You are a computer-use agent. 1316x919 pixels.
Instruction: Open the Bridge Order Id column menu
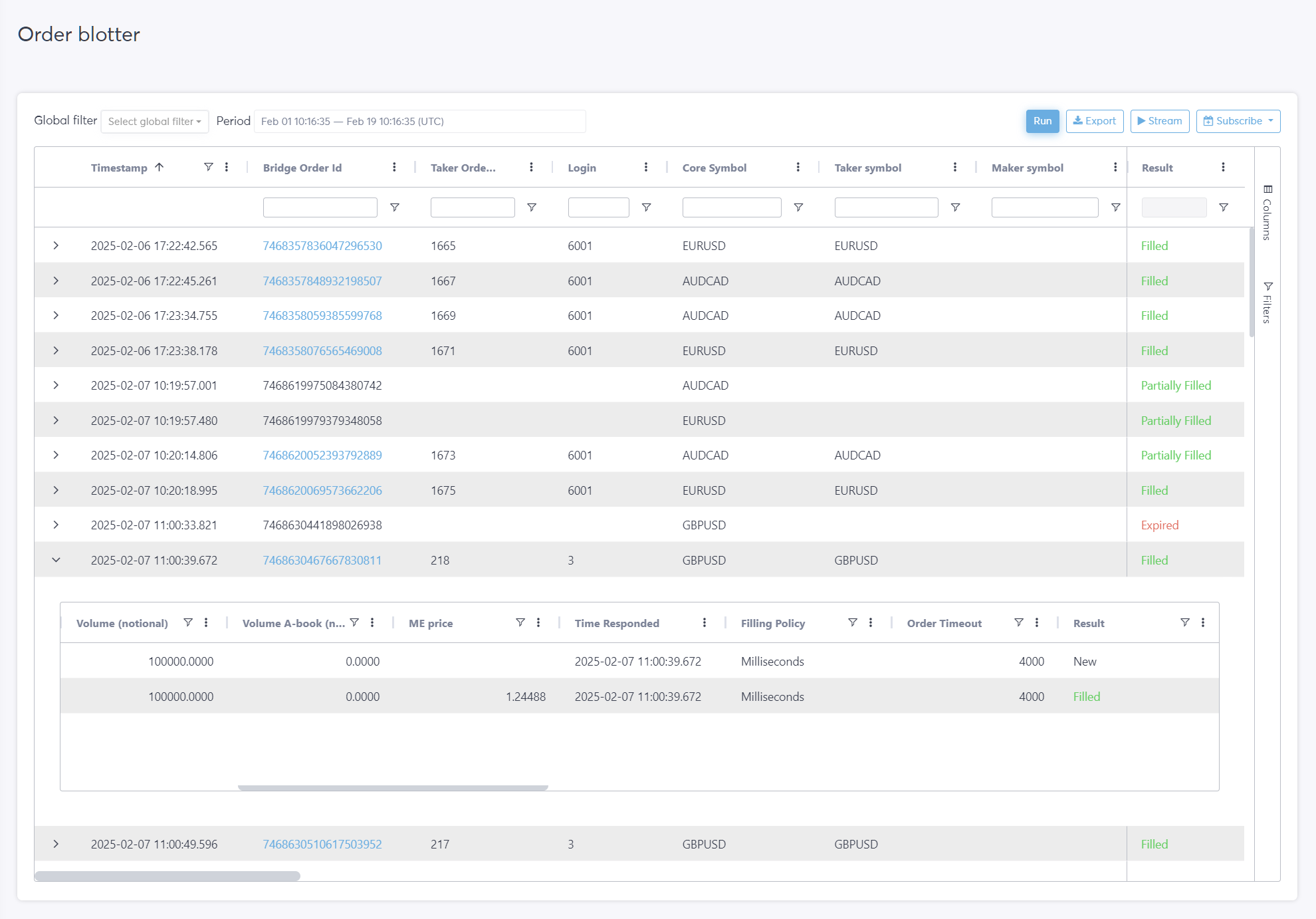pyautogui.click(x=394, y=167)
